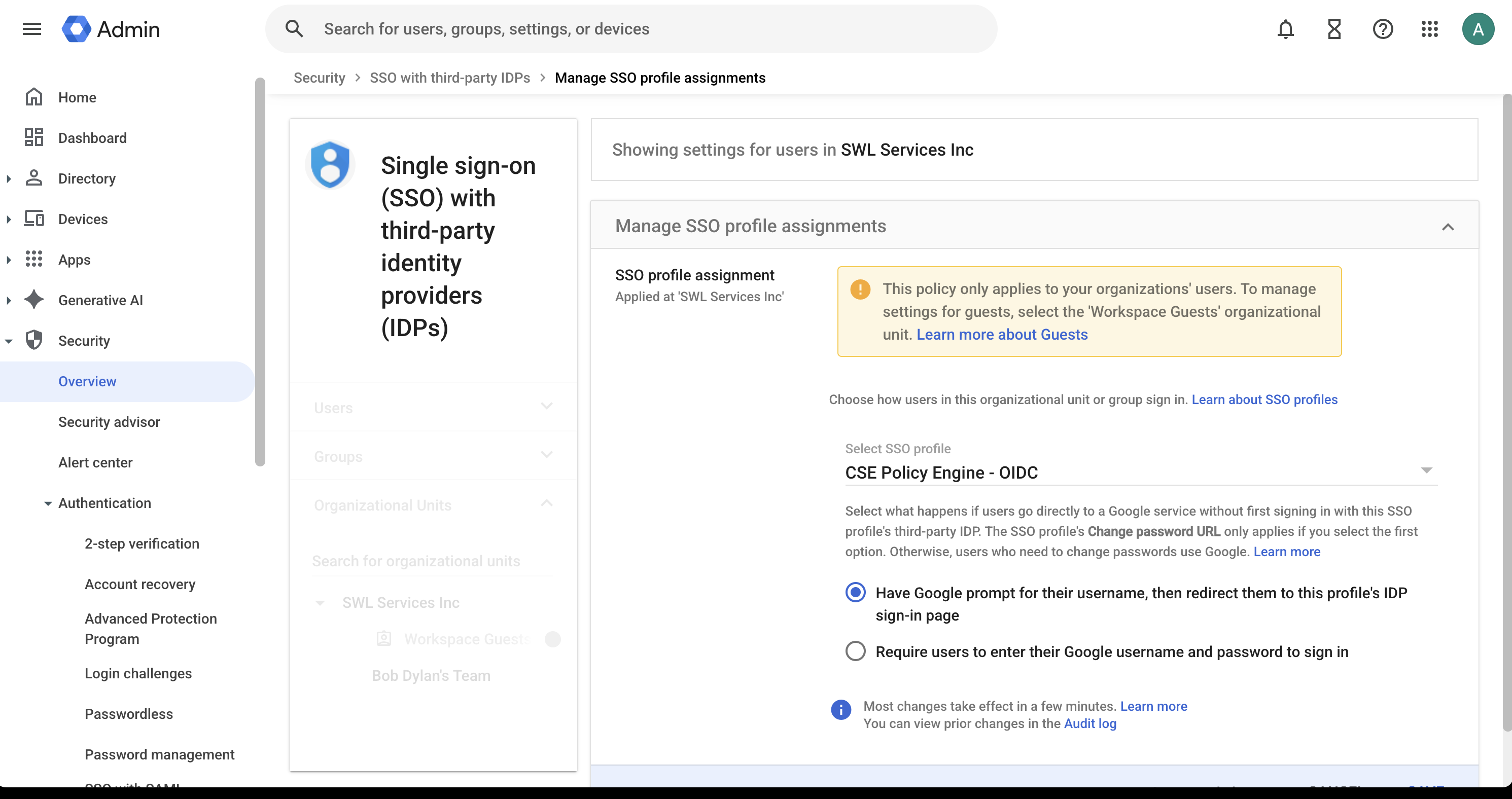Collapse the Security menu arrow

tap(9, 341)
